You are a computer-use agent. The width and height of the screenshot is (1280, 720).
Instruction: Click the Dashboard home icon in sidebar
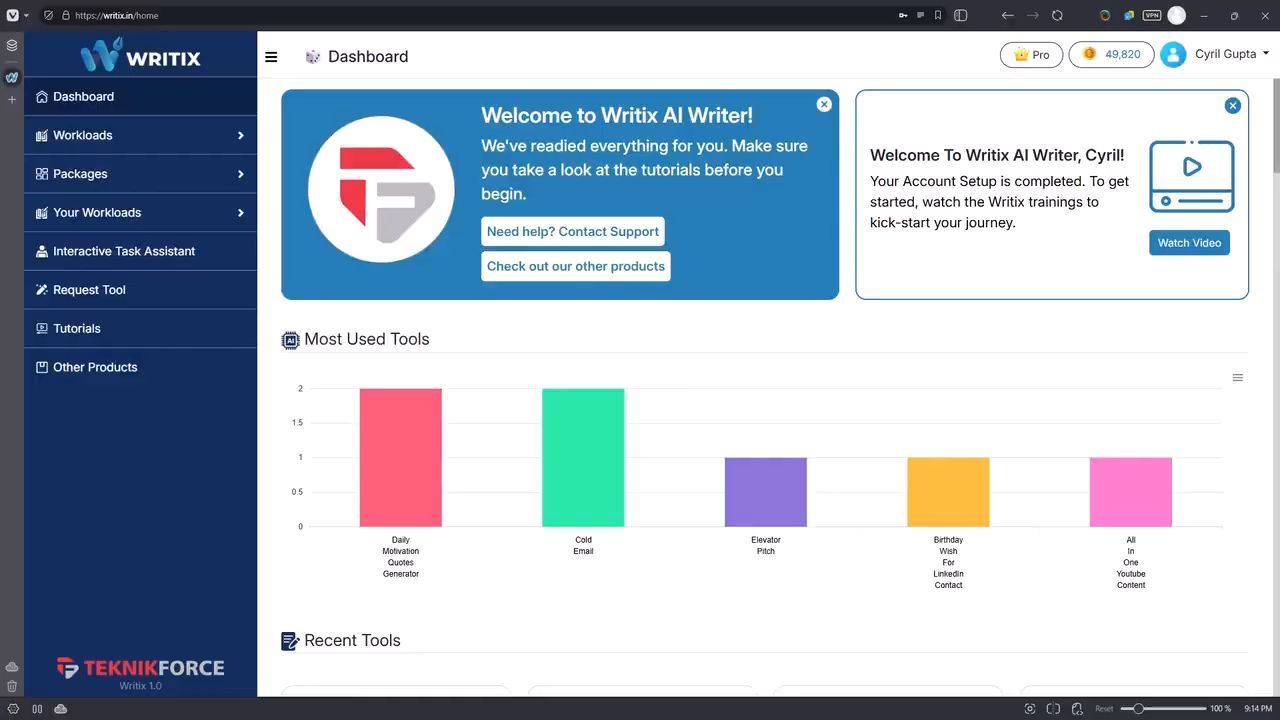click(x=42, y=97)
